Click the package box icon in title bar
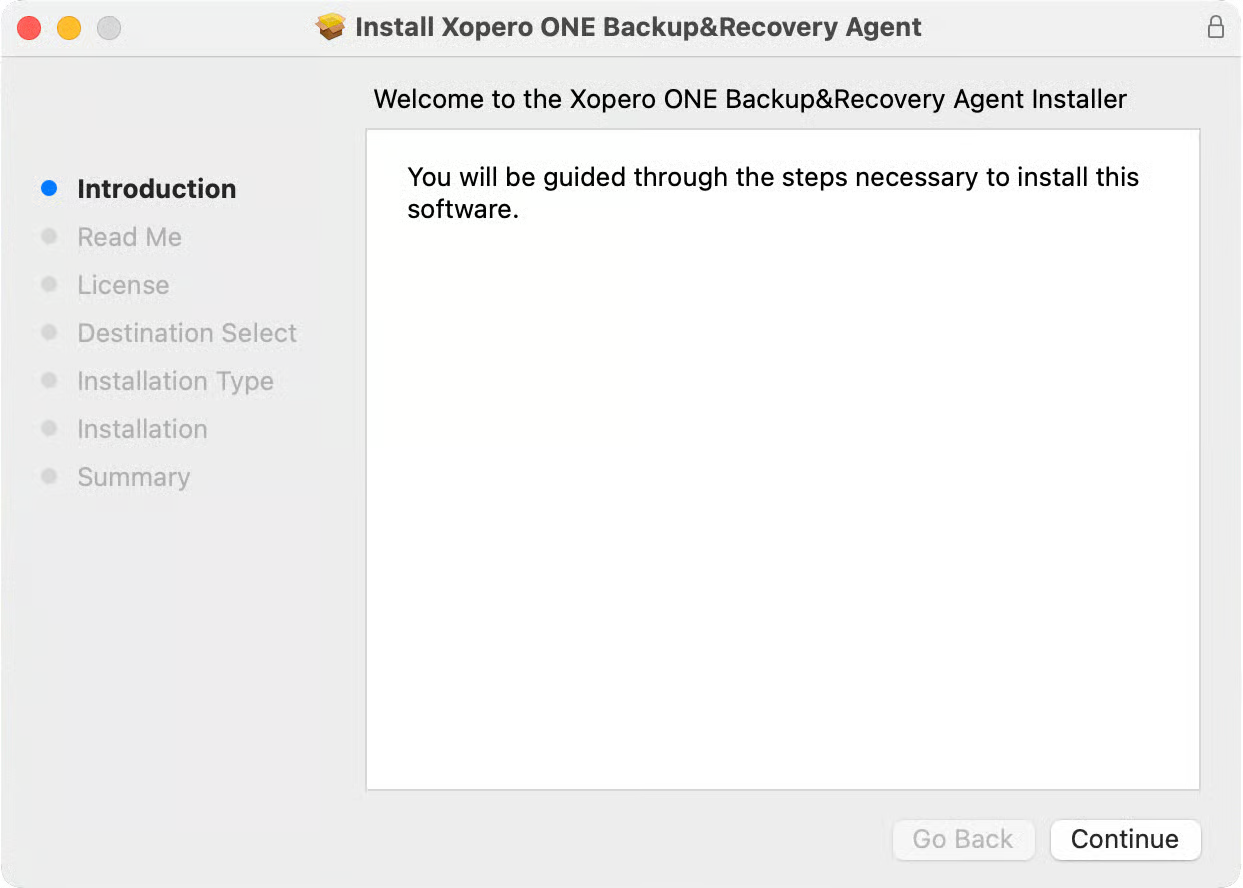Image resolution: width=1243 pixels, height=888 pixels. 332,27
